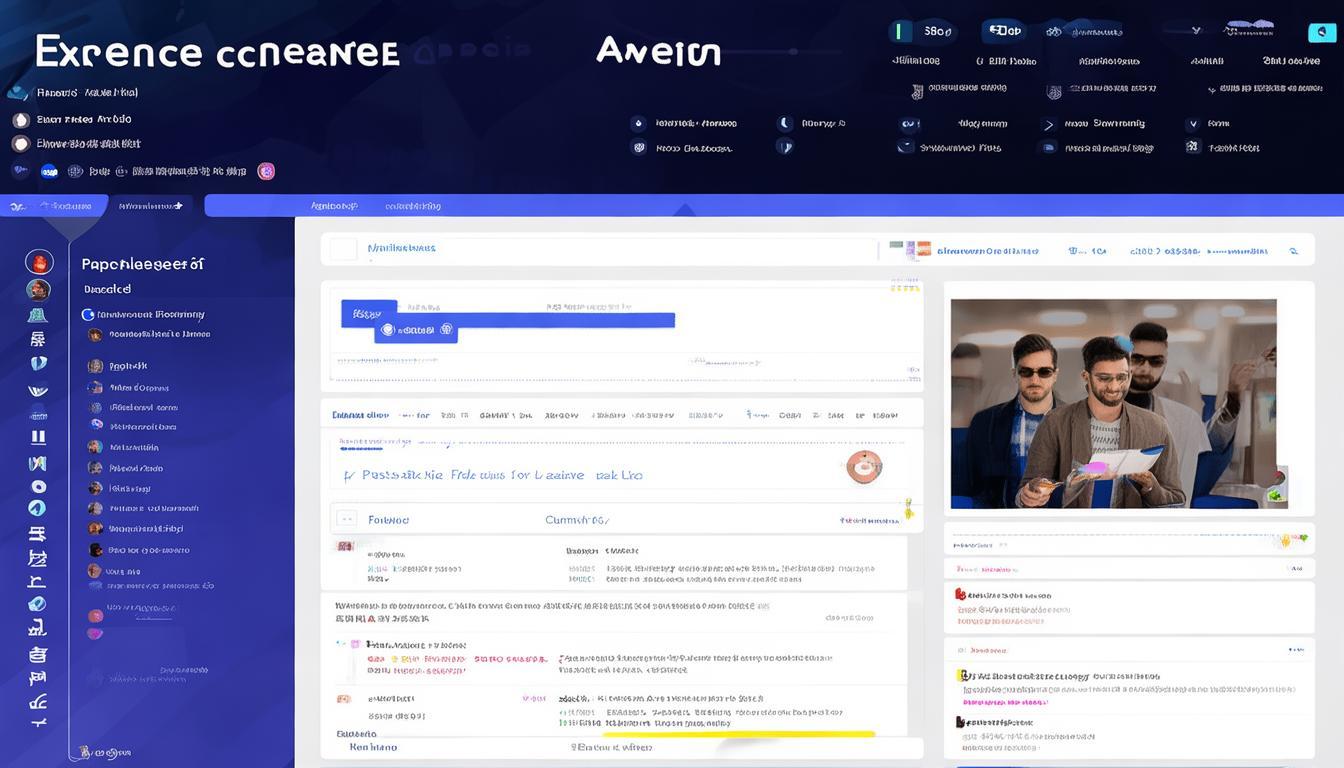
Task: Click the red avatar icon atop left sidebar
Action: 39,262
